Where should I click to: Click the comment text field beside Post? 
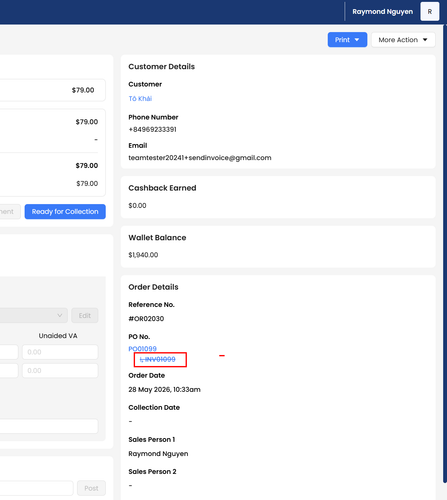[x=36, y=488]
